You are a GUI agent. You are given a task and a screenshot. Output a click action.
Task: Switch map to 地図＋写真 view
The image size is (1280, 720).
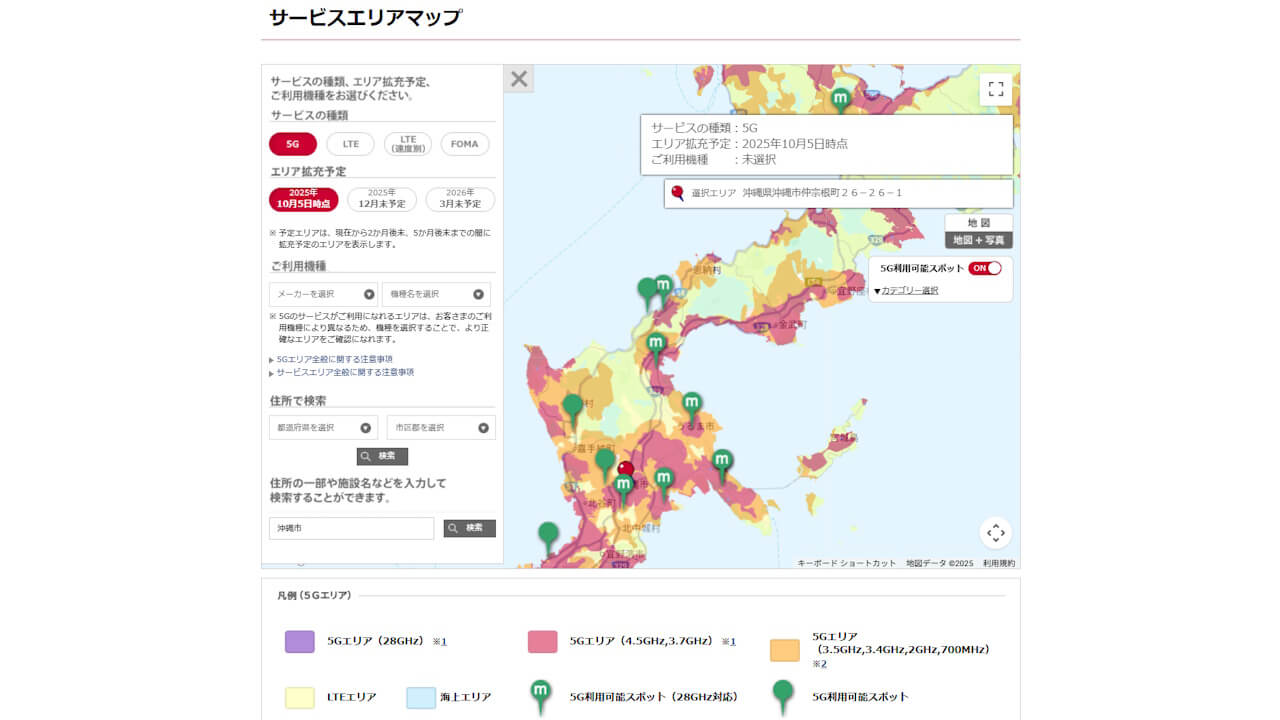[x=978, y=240]
